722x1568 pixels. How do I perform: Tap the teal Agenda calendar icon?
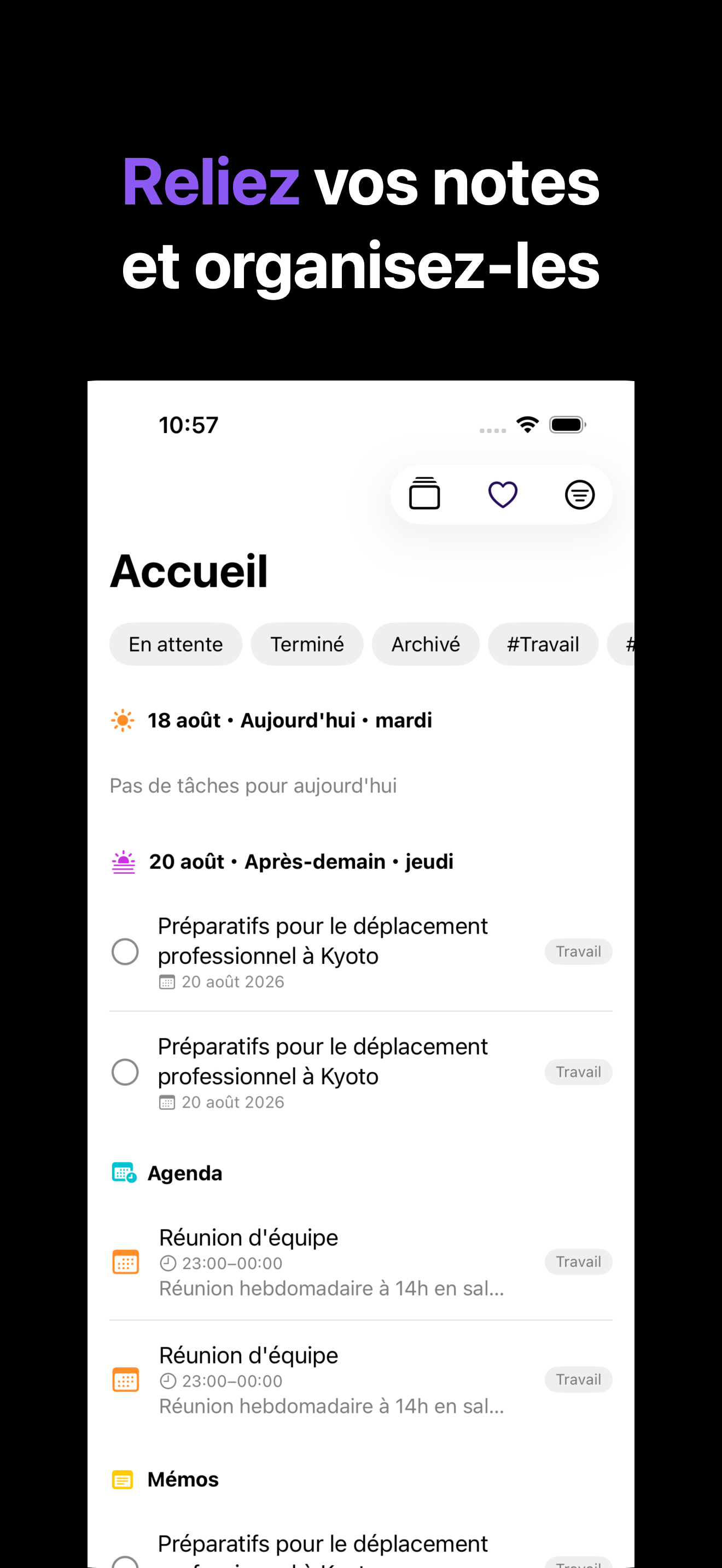[124, 1173]
